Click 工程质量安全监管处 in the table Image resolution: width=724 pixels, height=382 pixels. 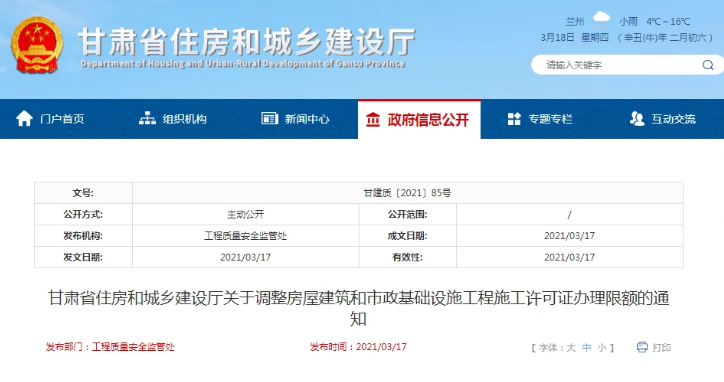click(246, 236)
